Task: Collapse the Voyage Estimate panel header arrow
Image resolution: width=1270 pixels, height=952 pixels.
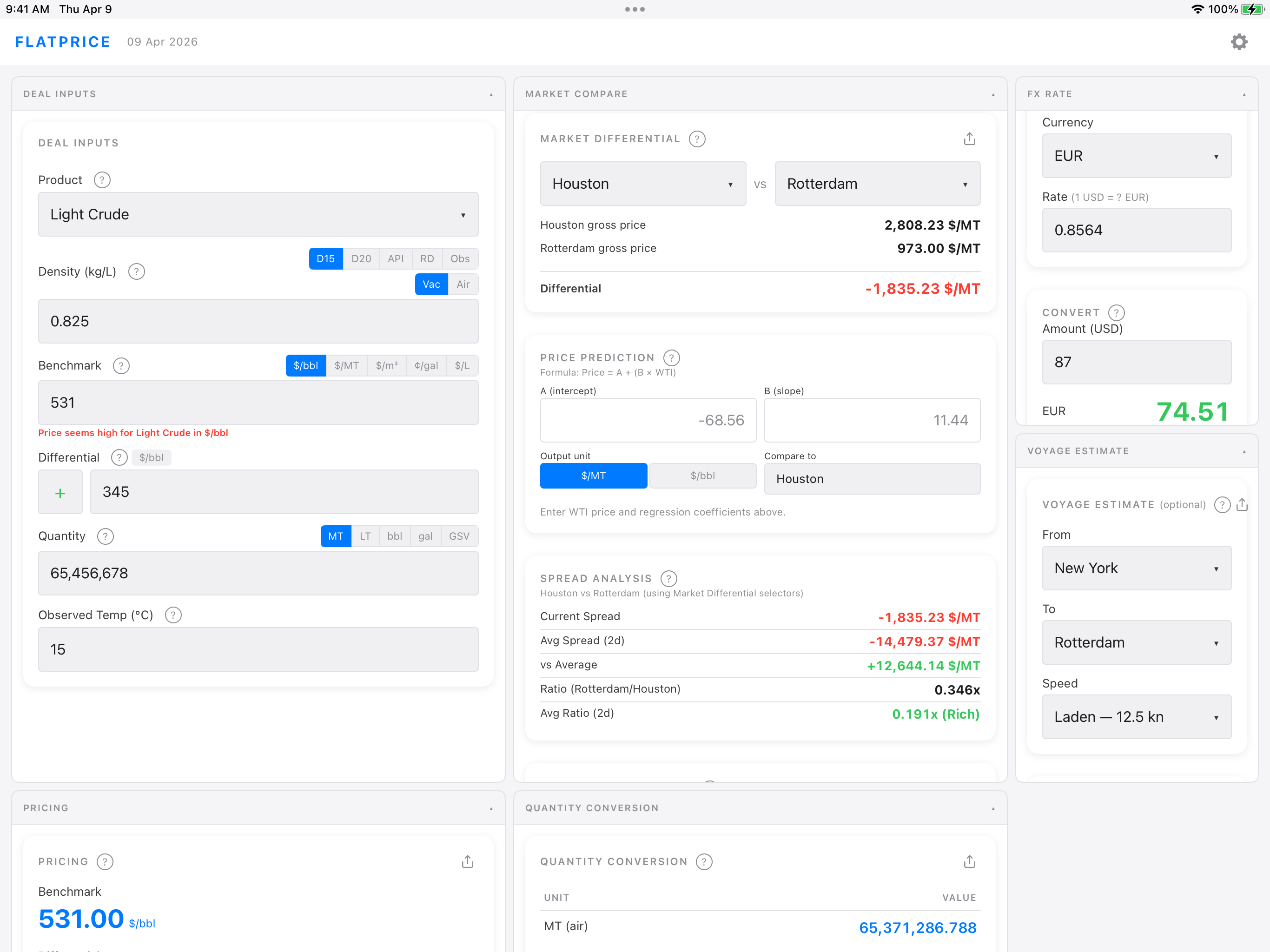Action: click(x=1244, y=451)
